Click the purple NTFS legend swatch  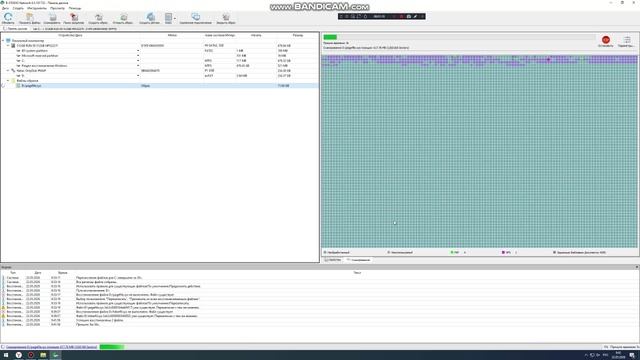point(503,253)
